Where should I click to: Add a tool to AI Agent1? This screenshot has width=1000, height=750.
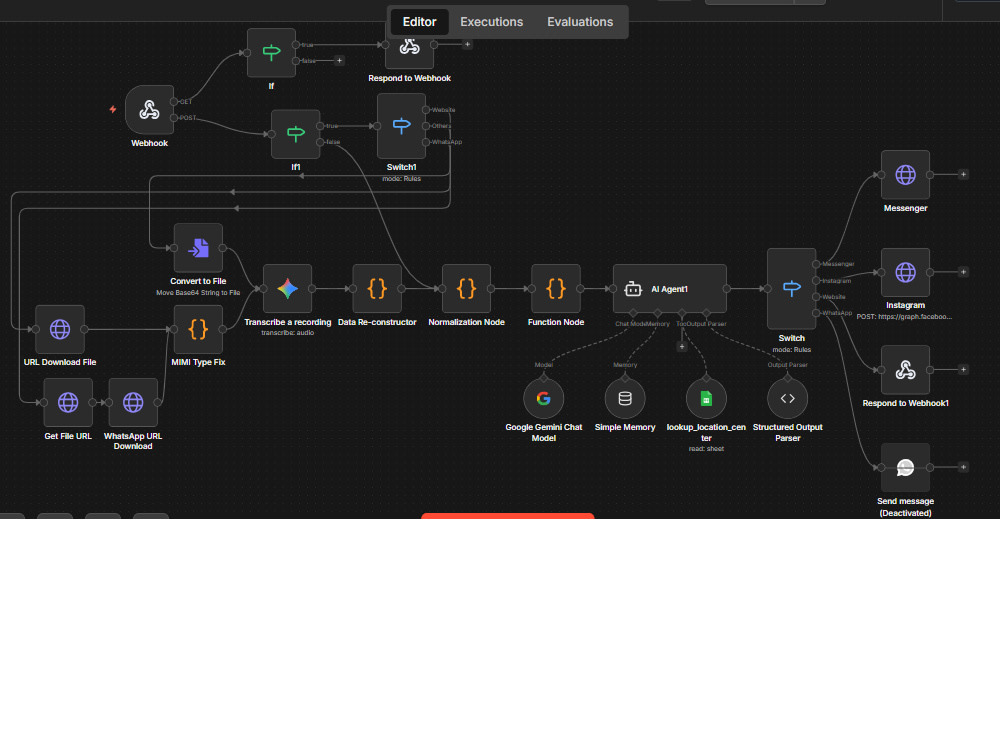click(682, 347)
